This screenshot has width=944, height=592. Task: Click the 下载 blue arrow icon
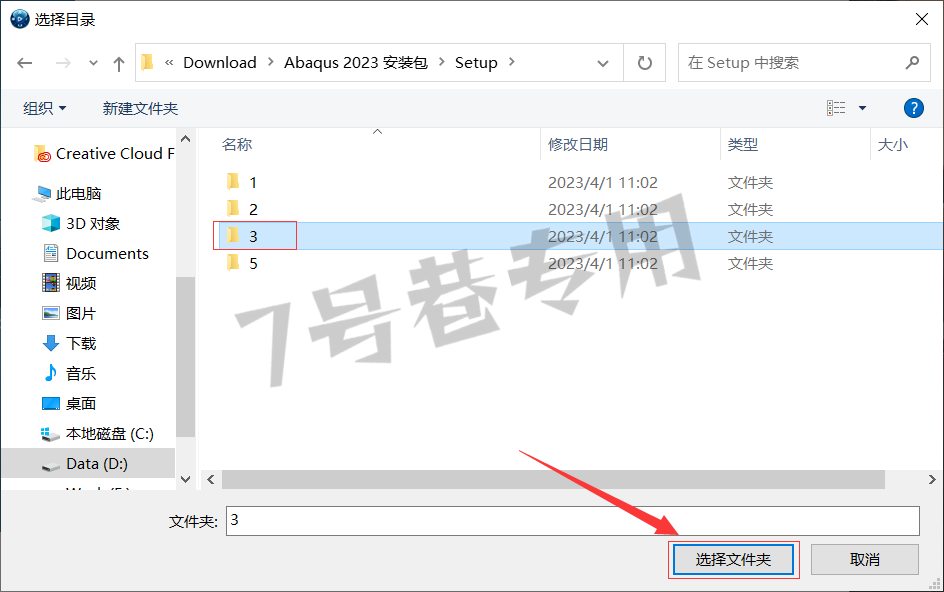coord(51,343)
